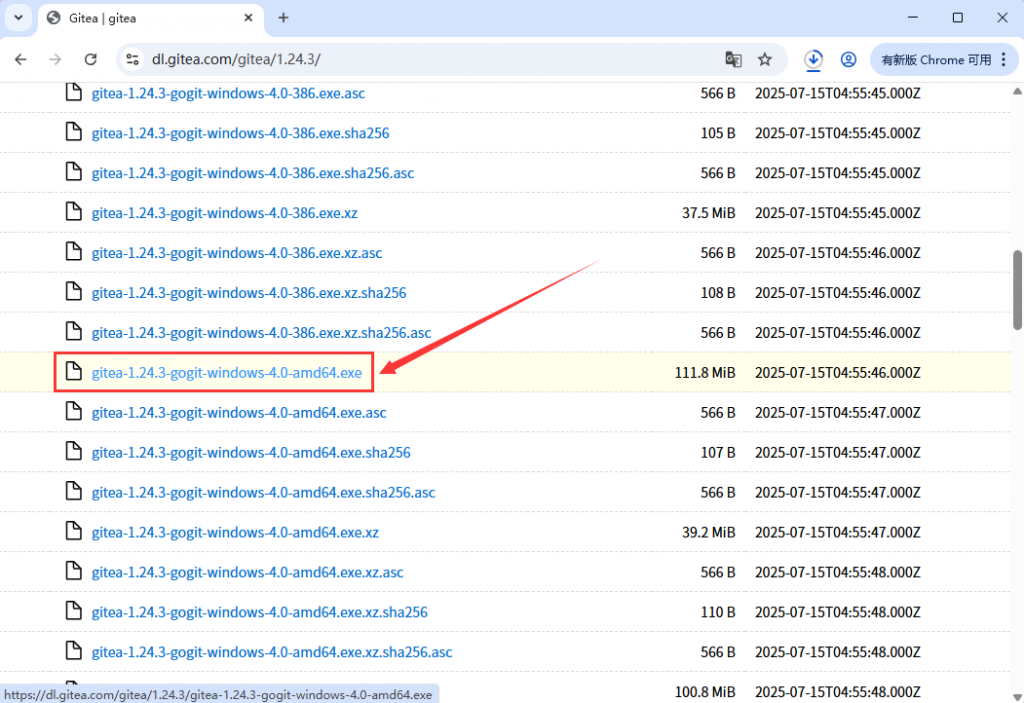Open the tab search dropdown arrow
Viewport: 1024px width, 703px height.
coord(18,18)
